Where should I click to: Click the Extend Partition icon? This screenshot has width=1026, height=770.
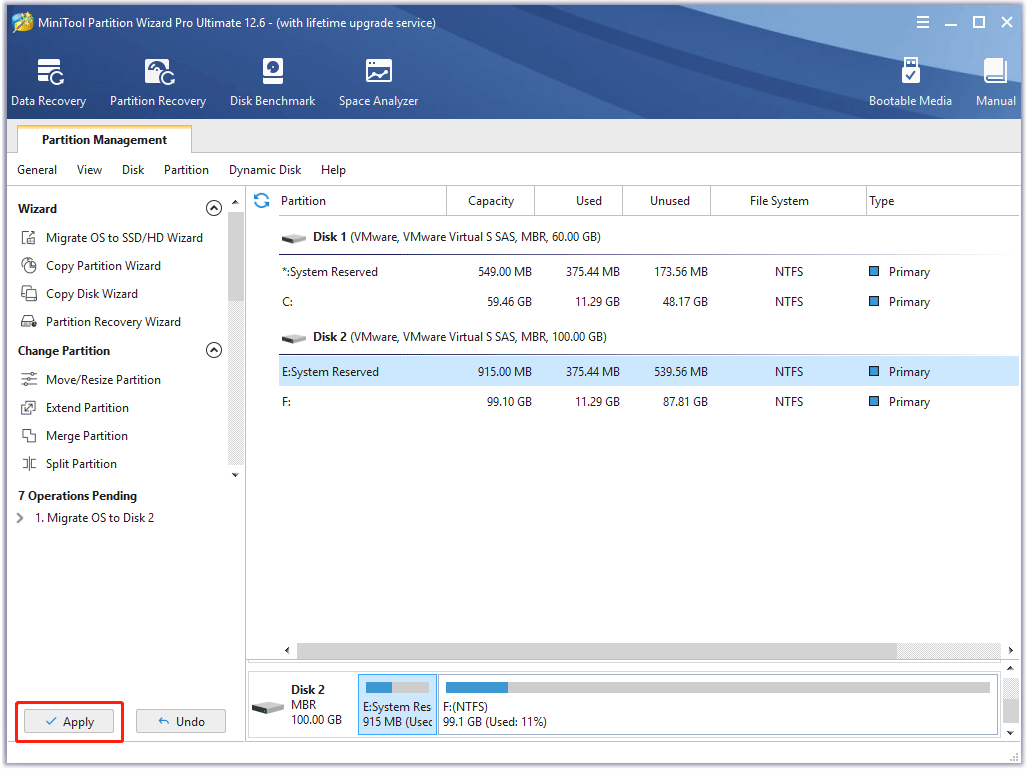point(29,408)
